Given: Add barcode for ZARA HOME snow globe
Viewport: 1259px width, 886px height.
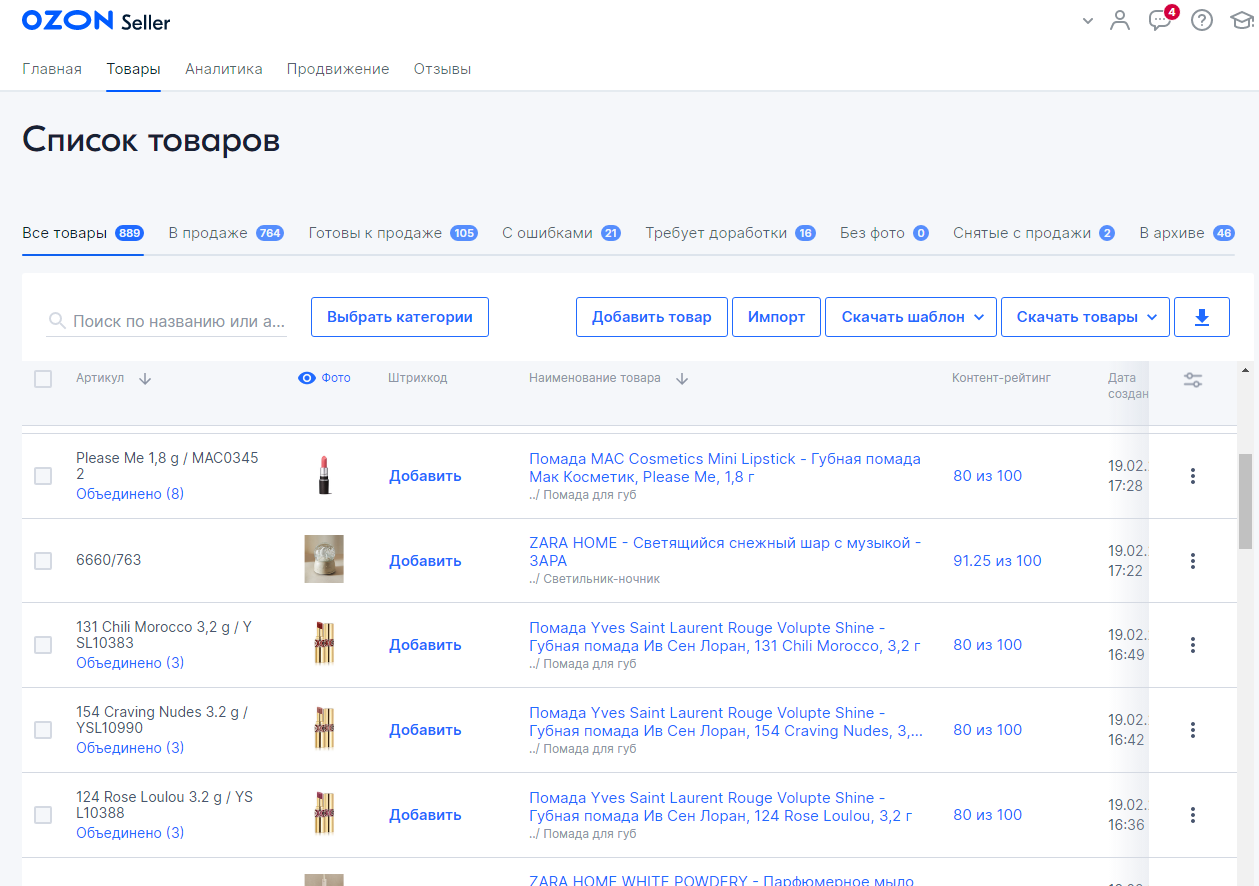Looking at the screenshot, I should [425, 561].
